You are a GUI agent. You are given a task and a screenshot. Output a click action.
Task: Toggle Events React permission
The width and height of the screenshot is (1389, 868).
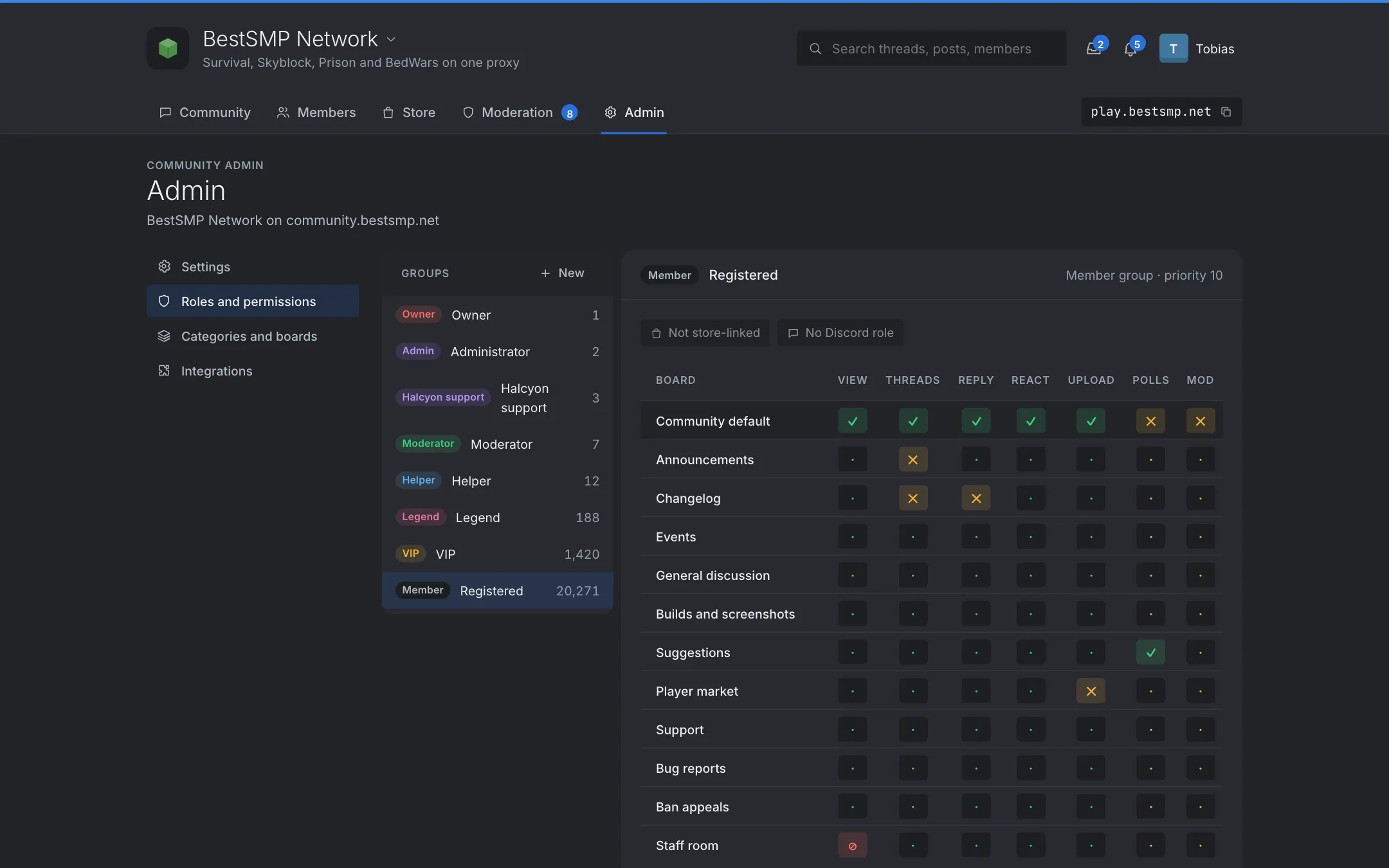tap(1031, 537)
